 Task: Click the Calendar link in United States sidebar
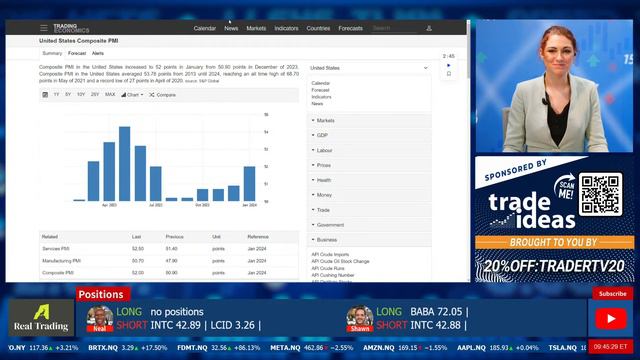pyautogui.click(x=320, y=83)
